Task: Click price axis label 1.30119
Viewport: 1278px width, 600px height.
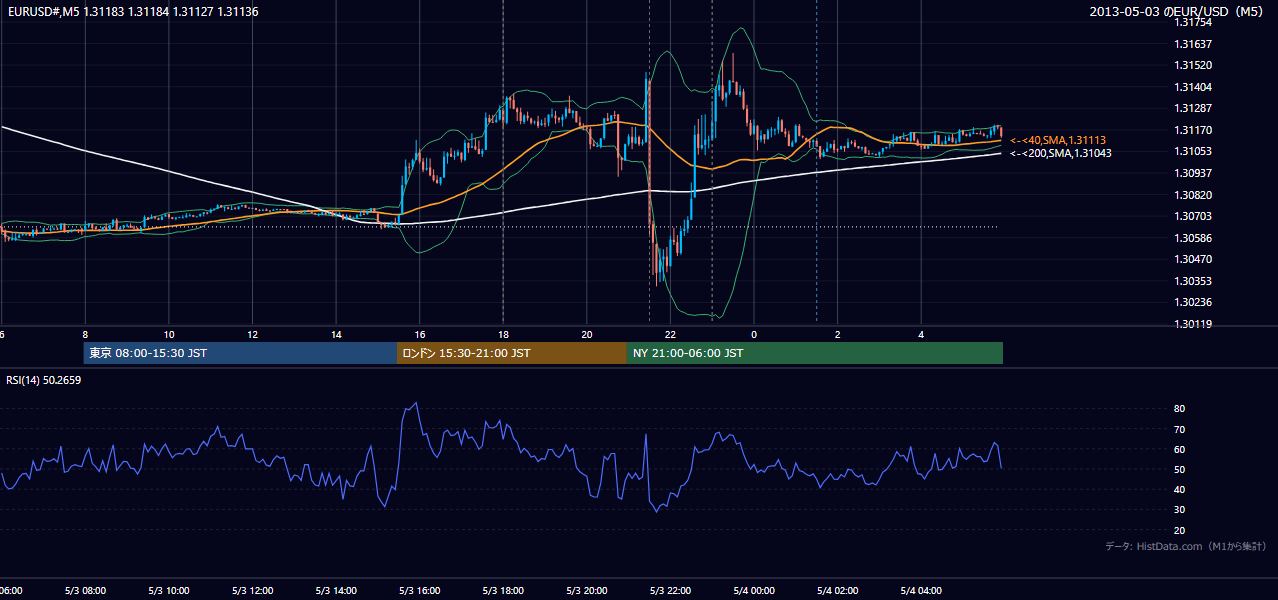Action: [1192, 324]
